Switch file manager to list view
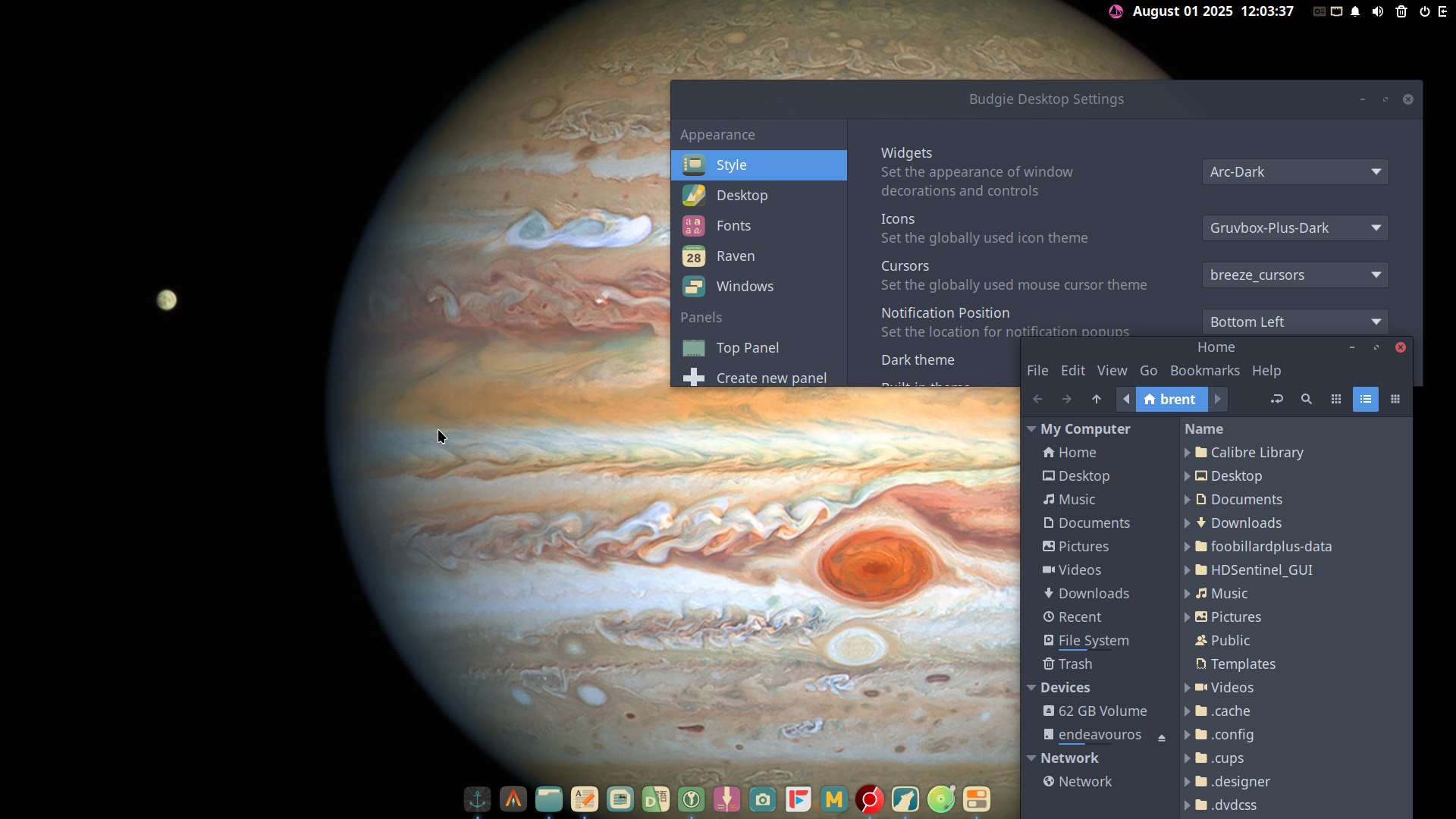Screen dimensions: 1456x819 tap(1366, 399)
